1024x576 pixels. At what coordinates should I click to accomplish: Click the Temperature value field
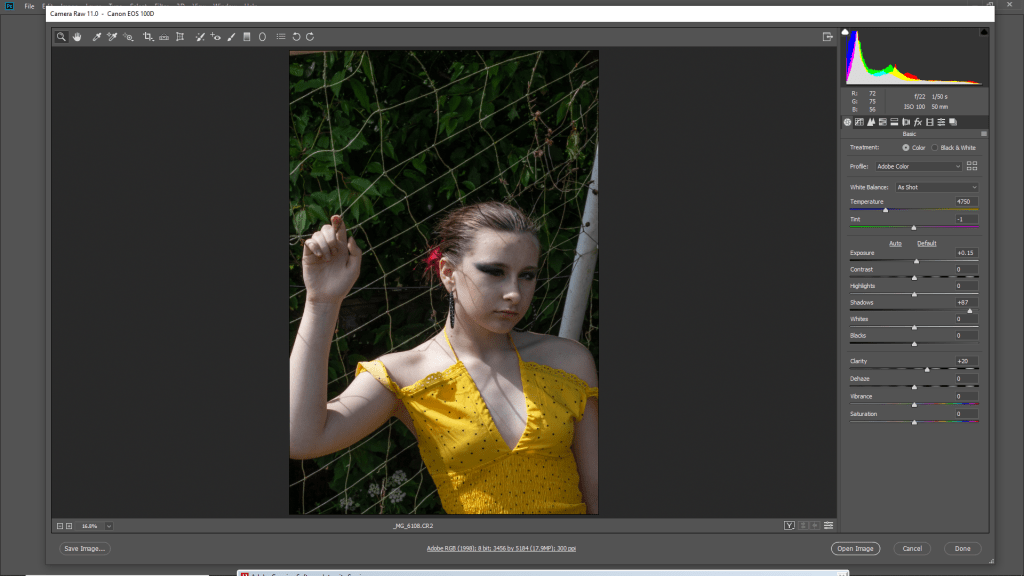click(x=965, y=202)
